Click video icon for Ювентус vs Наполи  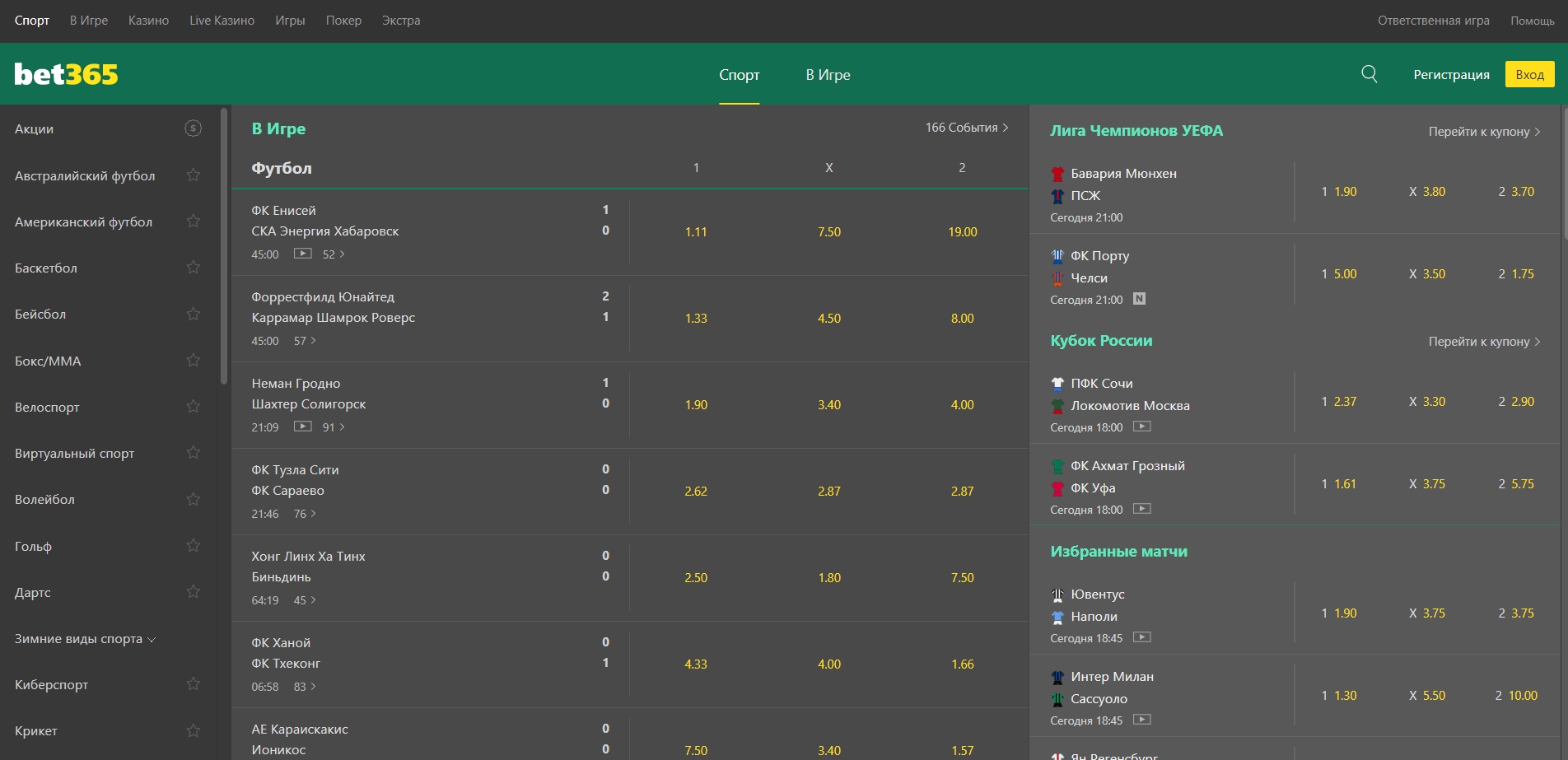coord(1142,637)
